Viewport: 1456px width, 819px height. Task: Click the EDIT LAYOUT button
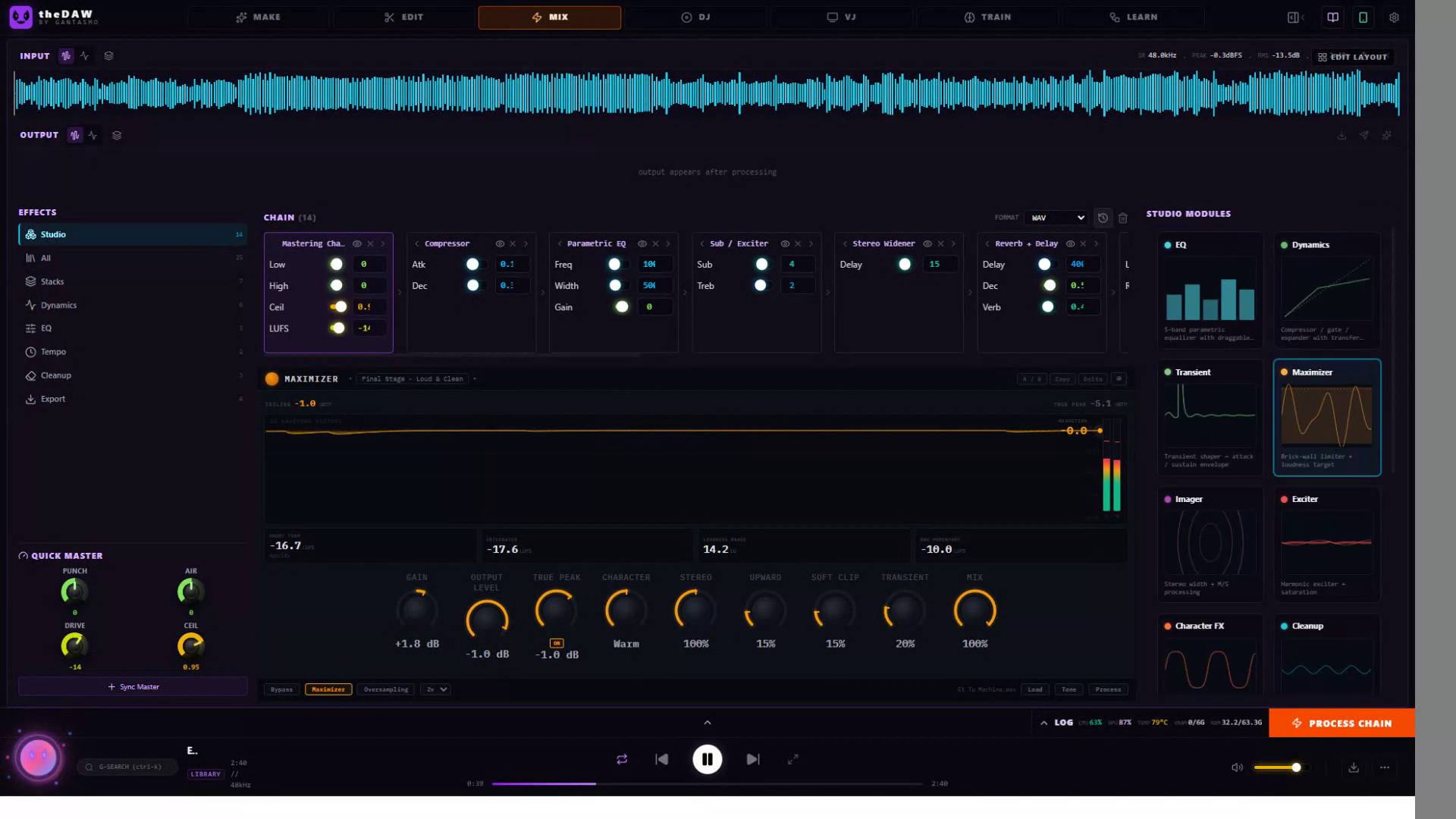[x=1352, y=57]
